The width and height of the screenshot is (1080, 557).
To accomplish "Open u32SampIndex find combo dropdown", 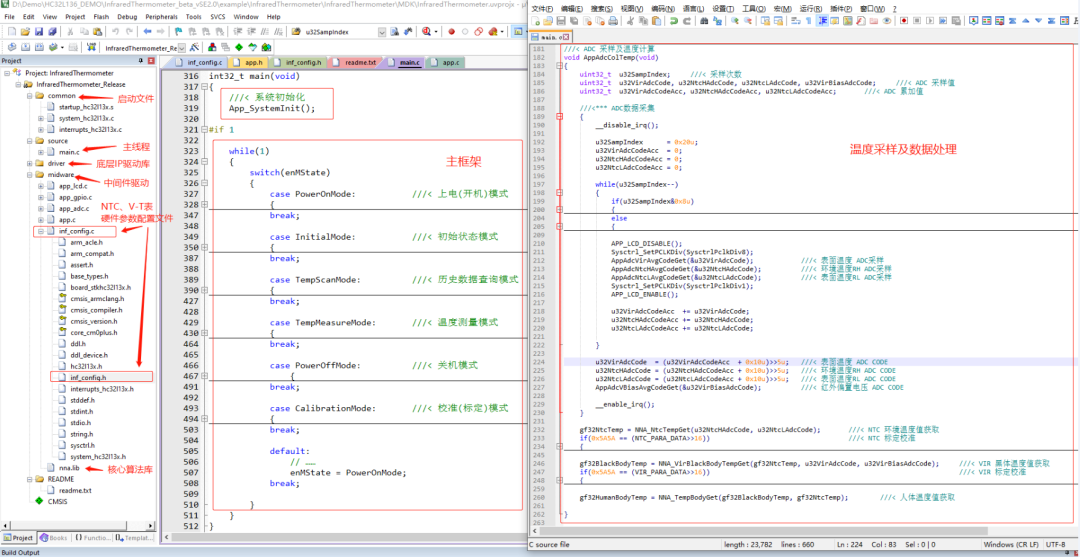I will 382,32.
